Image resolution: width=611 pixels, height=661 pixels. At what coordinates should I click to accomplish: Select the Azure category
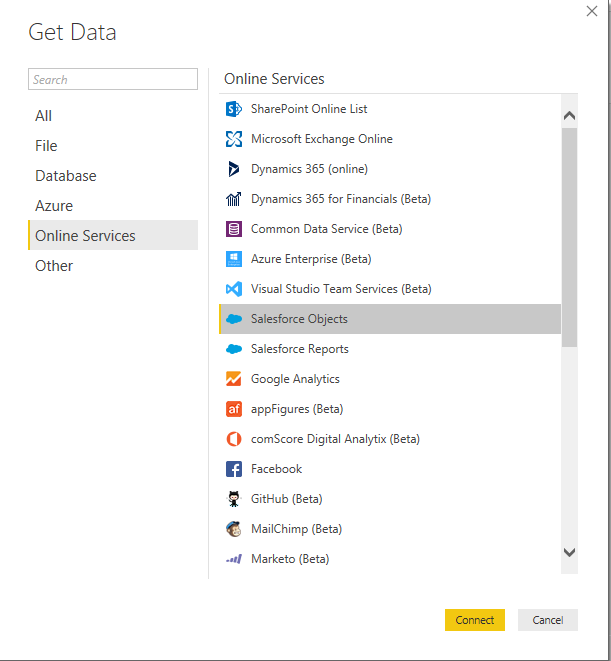point(54,206)
